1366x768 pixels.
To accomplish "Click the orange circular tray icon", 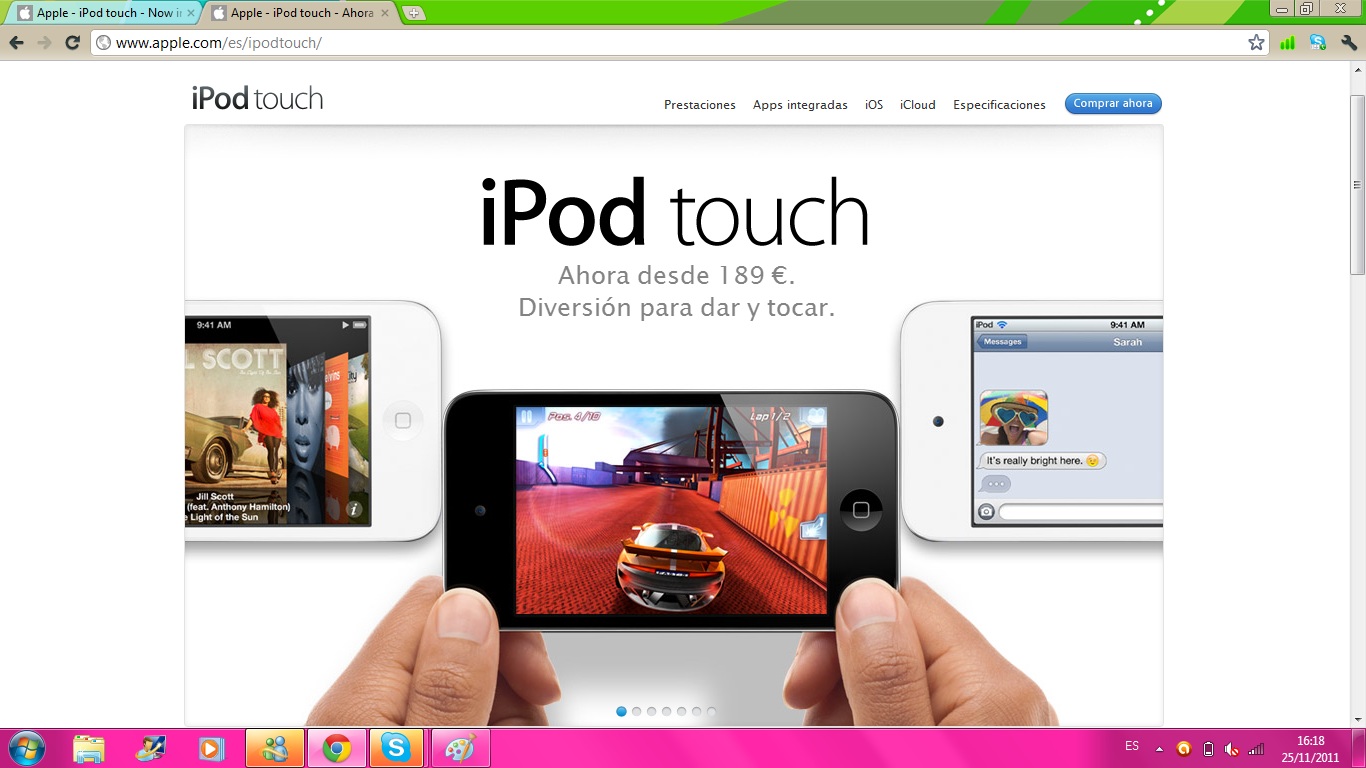I will [1184, 748].
